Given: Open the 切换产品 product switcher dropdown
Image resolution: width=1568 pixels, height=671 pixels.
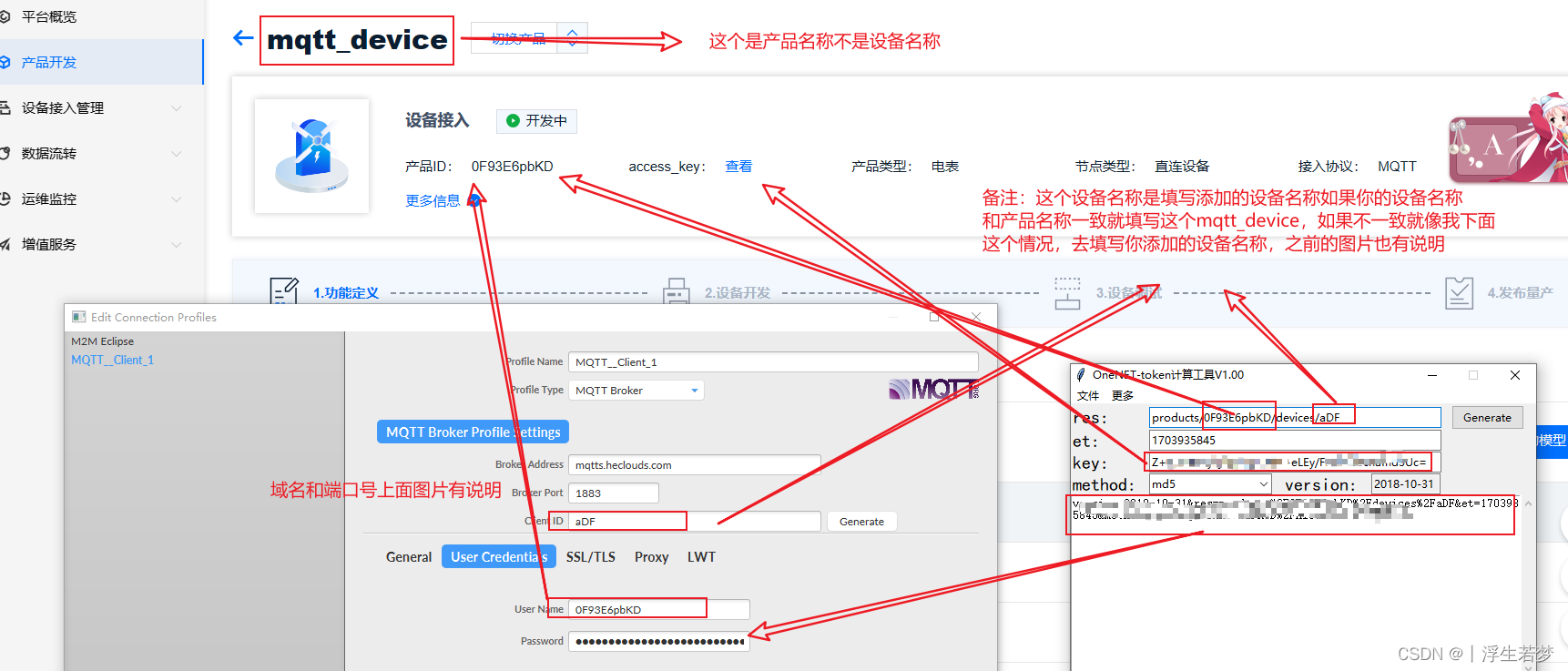Looking at the screenshot, I should click(x=529, y=38).
